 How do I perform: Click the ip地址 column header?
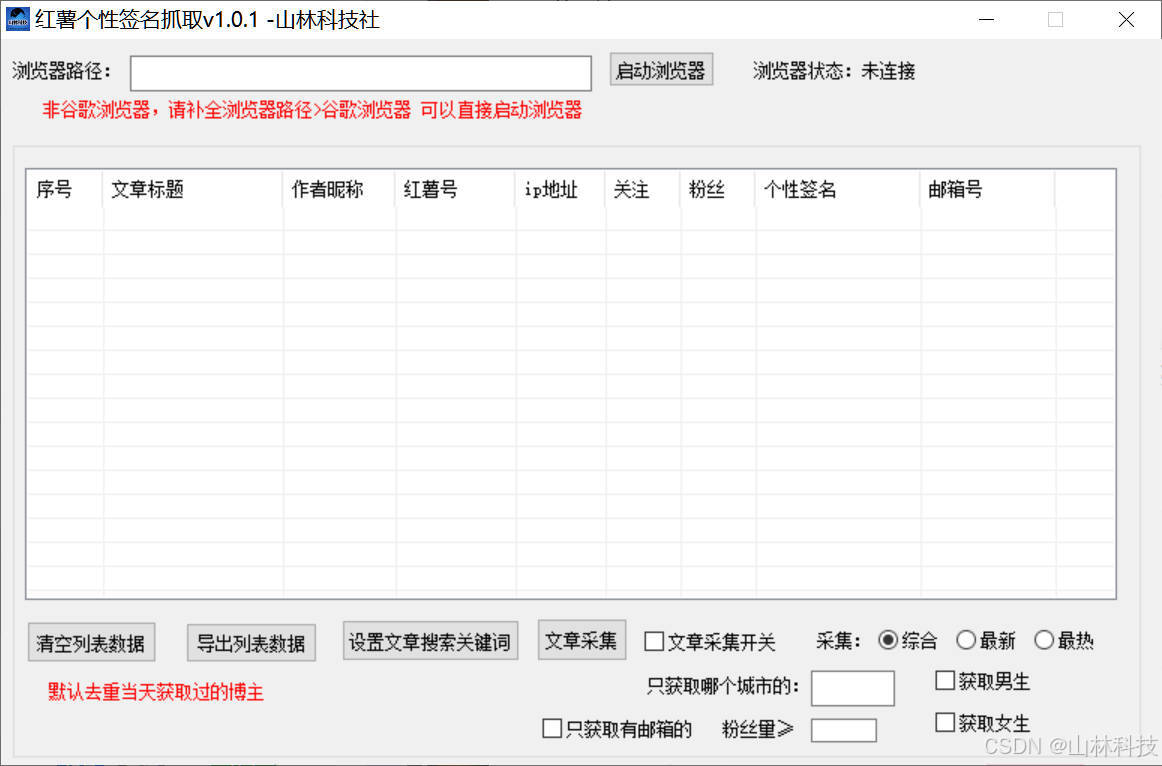tap(561, 190)
